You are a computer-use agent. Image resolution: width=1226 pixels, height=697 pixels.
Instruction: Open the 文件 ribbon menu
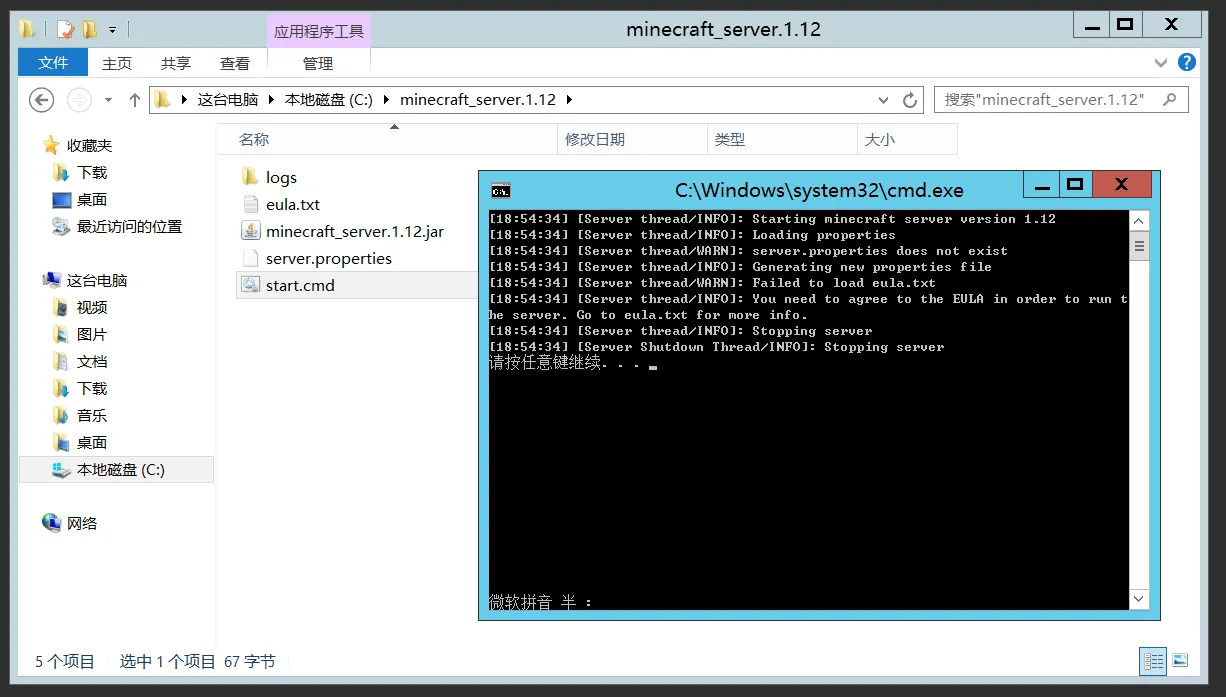tap(53, 63)
